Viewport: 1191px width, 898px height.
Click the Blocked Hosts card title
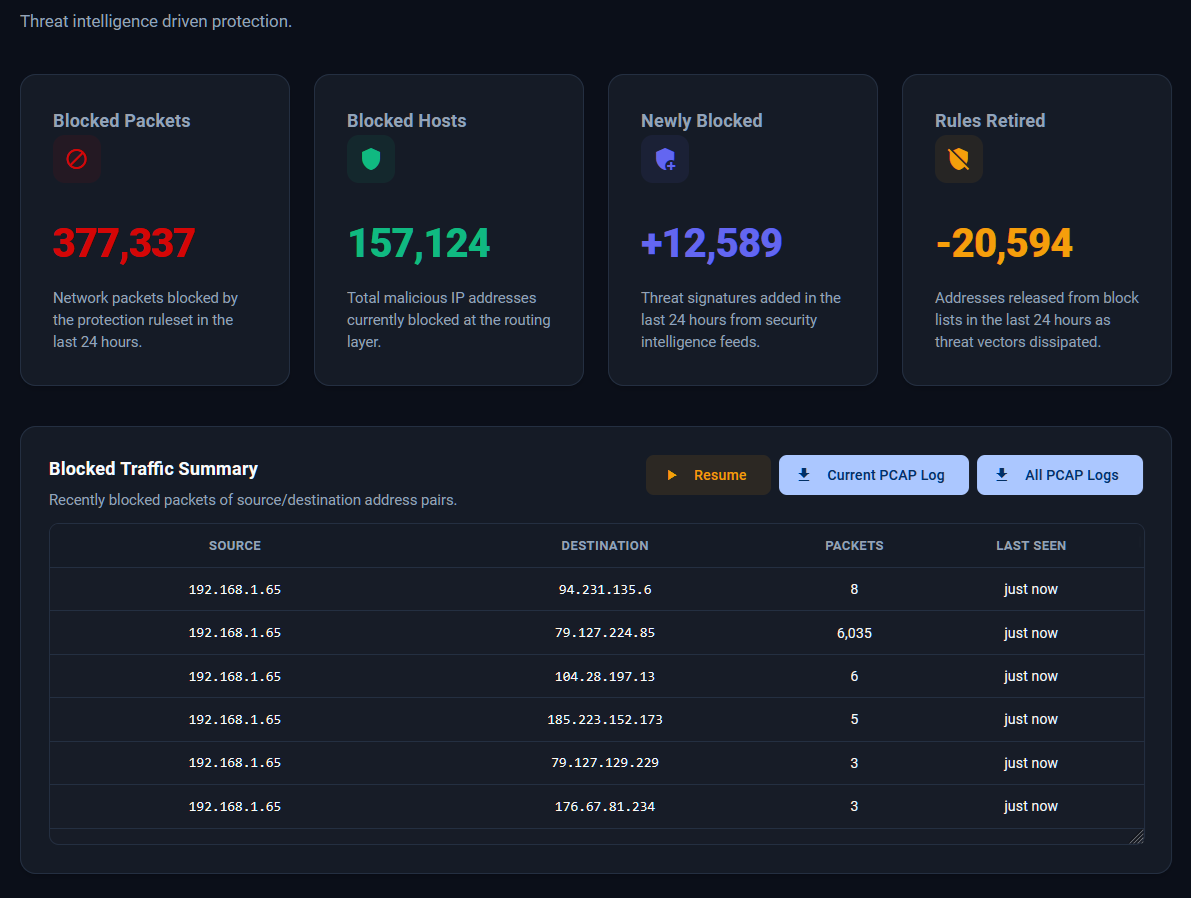coord(406,121)
